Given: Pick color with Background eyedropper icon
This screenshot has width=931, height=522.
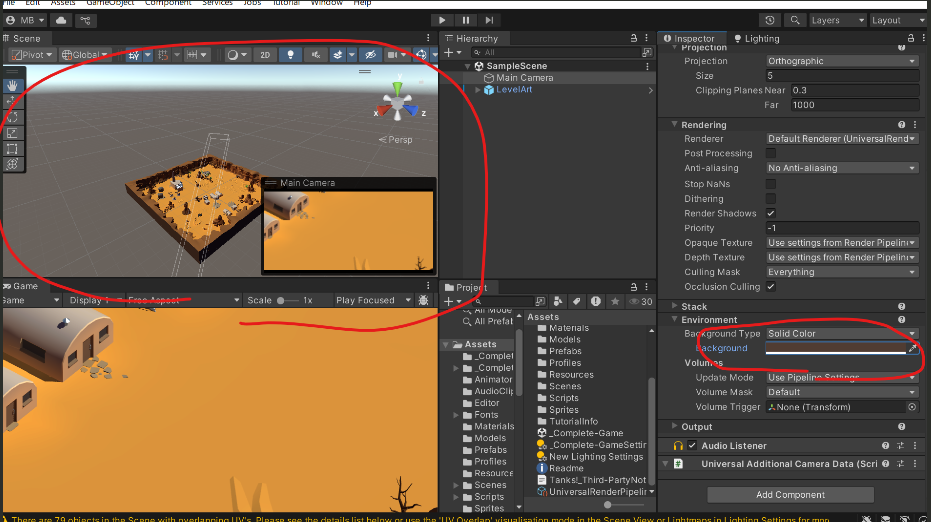Looking at the screenshot, I should point(913,349).
